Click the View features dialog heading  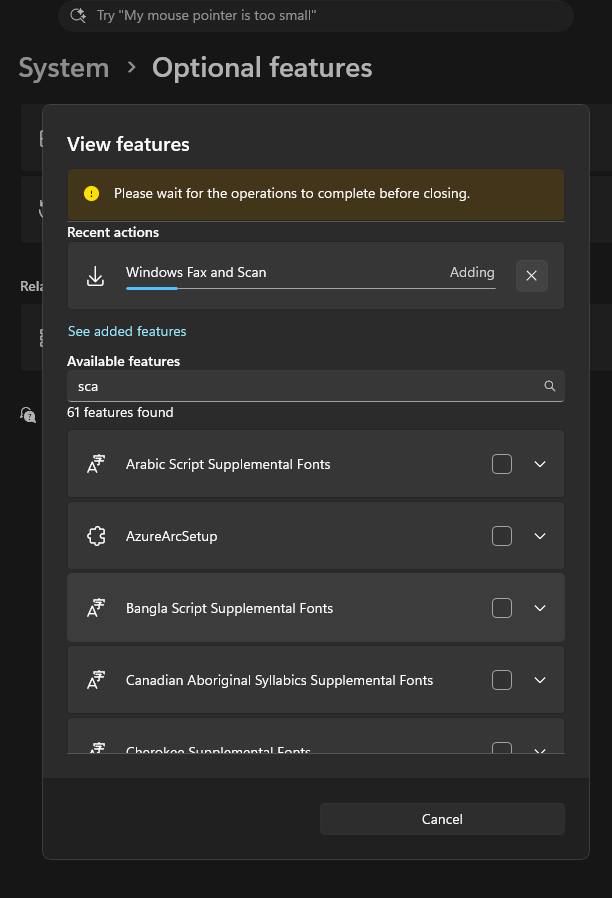(x=128, y=144)
